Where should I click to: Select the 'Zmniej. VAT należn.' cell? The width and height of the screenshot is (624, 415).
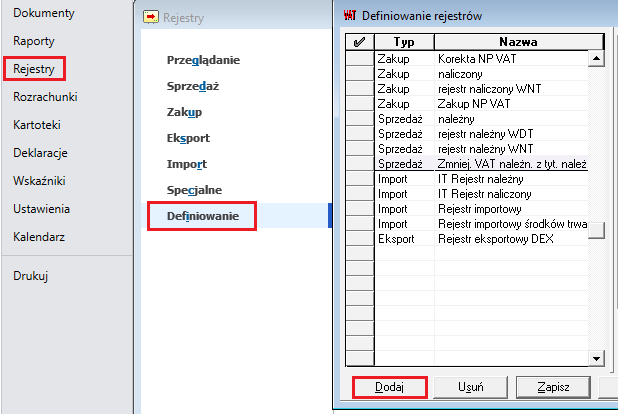click(x=511, y=164)
